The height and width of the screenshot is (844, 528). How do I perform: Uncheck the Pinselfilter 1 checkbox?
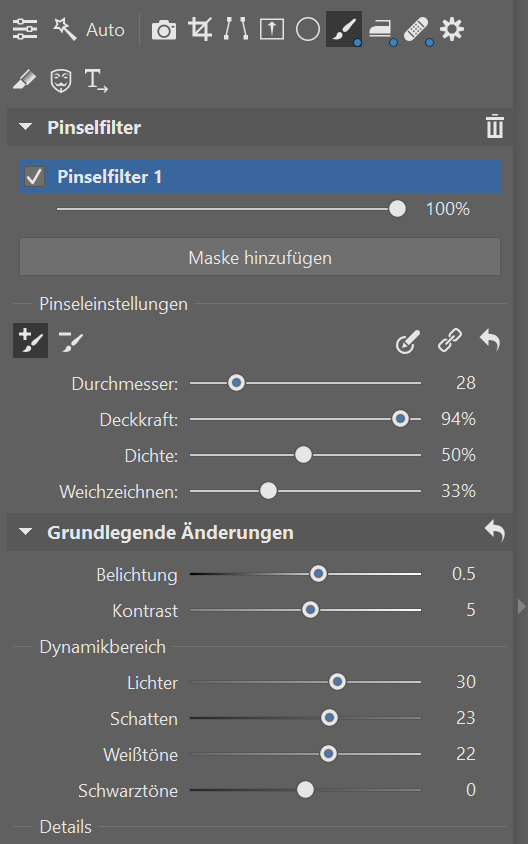click(x=34, y=177)
